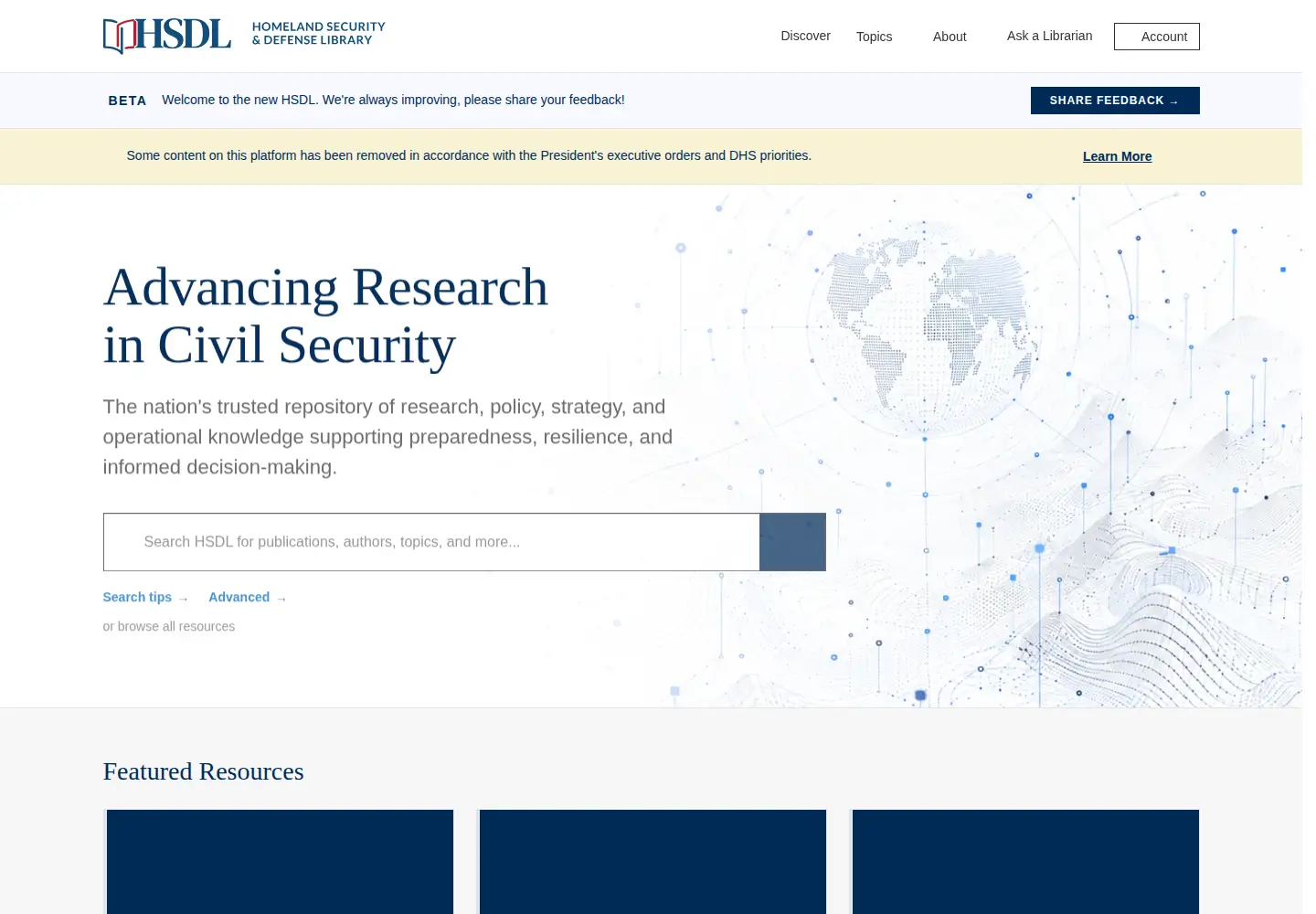The width and height of the screenshot is (1316, 914).
Task: Open the second Featured Resources card
Action: point(653,861)
